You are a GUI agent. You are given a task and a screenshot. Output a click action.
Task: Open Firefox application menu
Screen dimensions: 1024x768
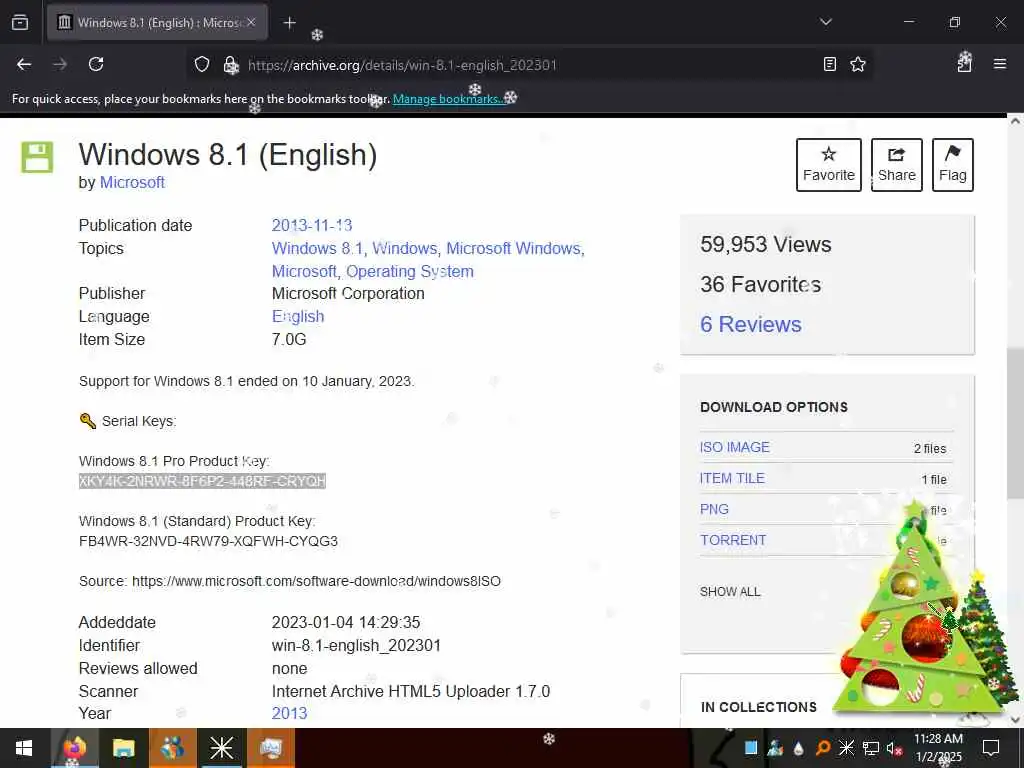1000,64
